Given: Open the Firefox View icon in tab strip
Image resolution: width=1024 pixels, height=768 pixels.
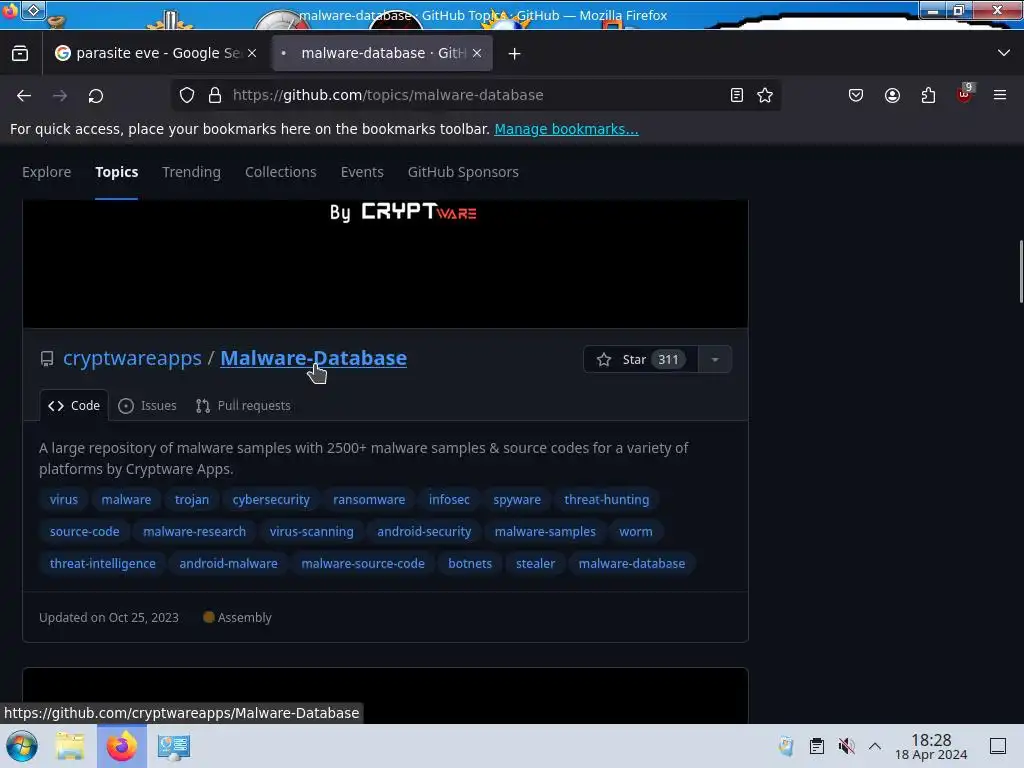Looking at the screenshot, I should pyautogui.click(x=20, y=53).
